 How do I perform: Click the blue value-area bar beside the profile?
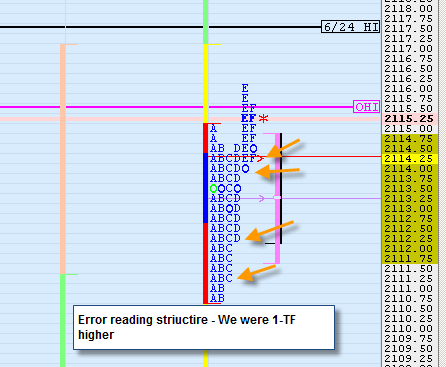coord(206,188)
